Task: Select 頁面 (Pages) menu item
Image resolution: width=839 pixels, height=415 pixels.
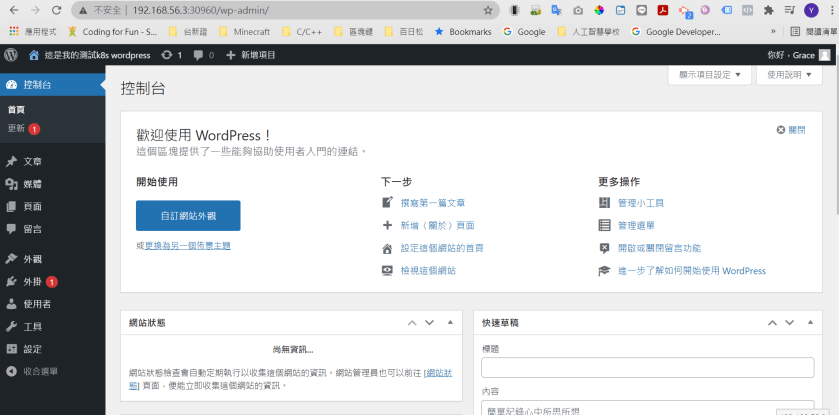Action: (32, 206)
